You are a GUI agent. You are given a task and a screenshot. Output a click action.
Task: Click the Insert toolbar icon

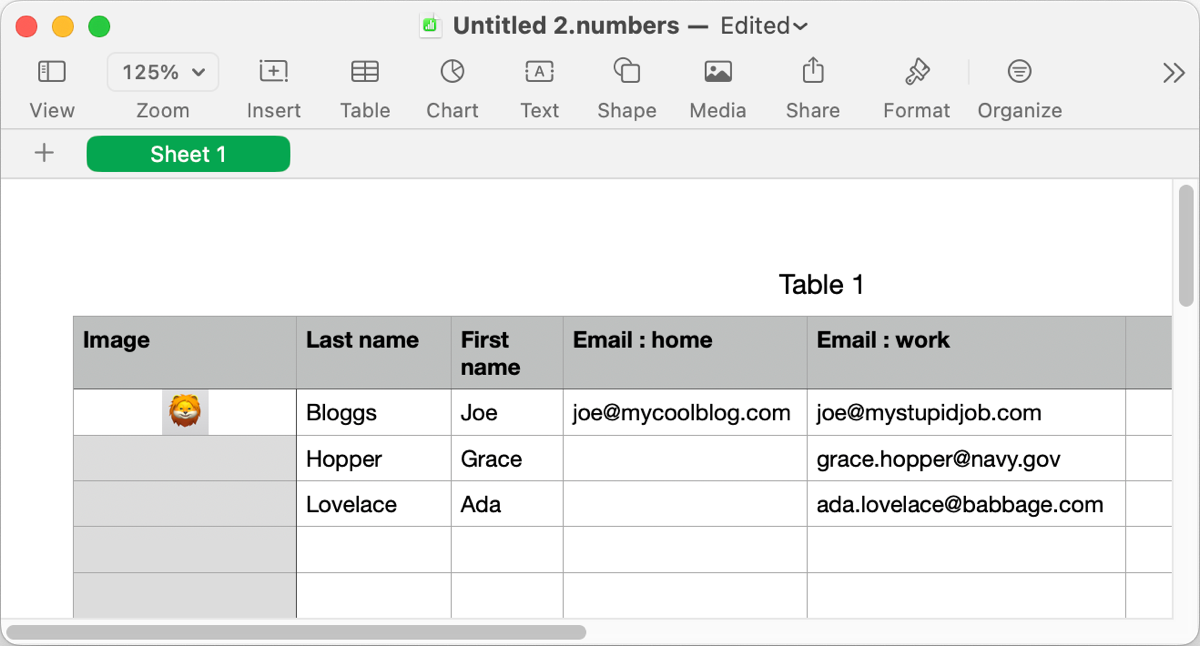click(273, 72)
